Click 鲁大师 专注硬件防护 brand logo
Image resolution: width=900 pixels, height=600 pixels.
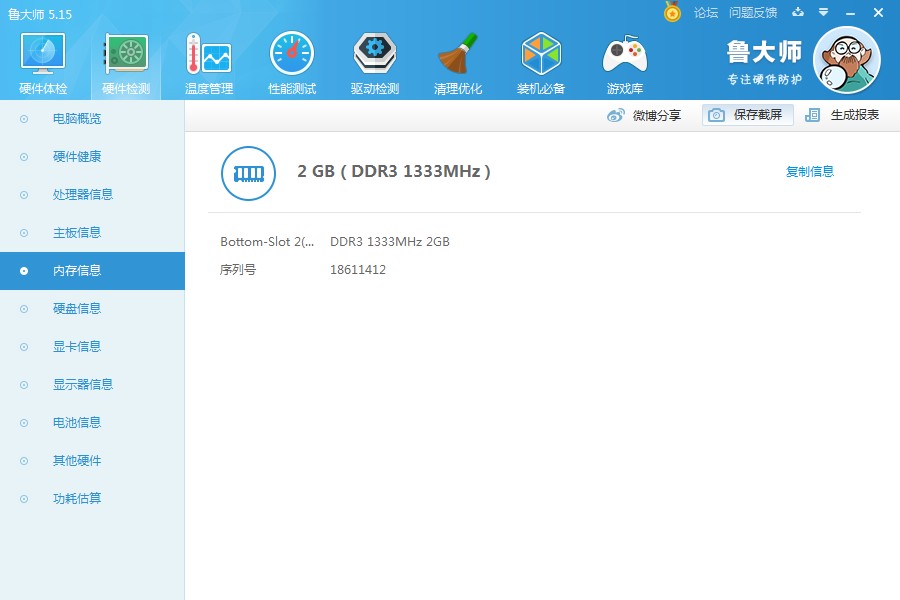pos(764,62)
